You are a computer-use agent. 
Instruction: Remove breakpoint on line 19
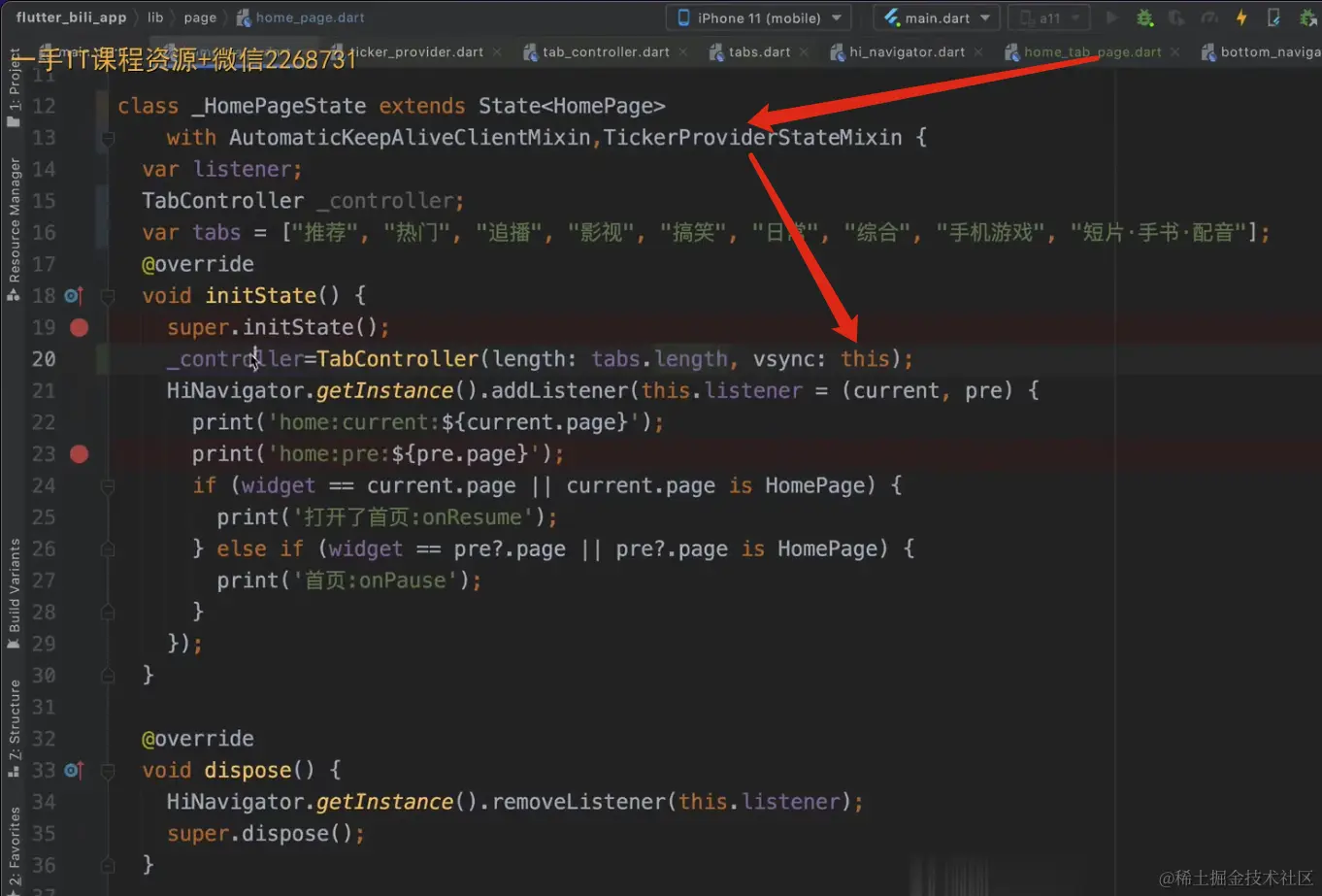80,327
